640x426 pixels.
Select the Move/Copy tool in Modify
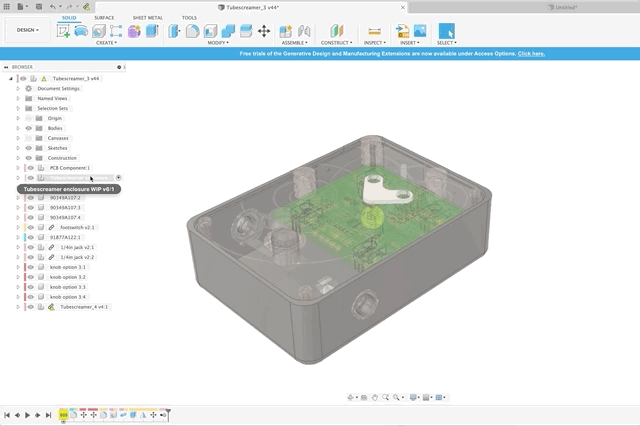(264, 31)
